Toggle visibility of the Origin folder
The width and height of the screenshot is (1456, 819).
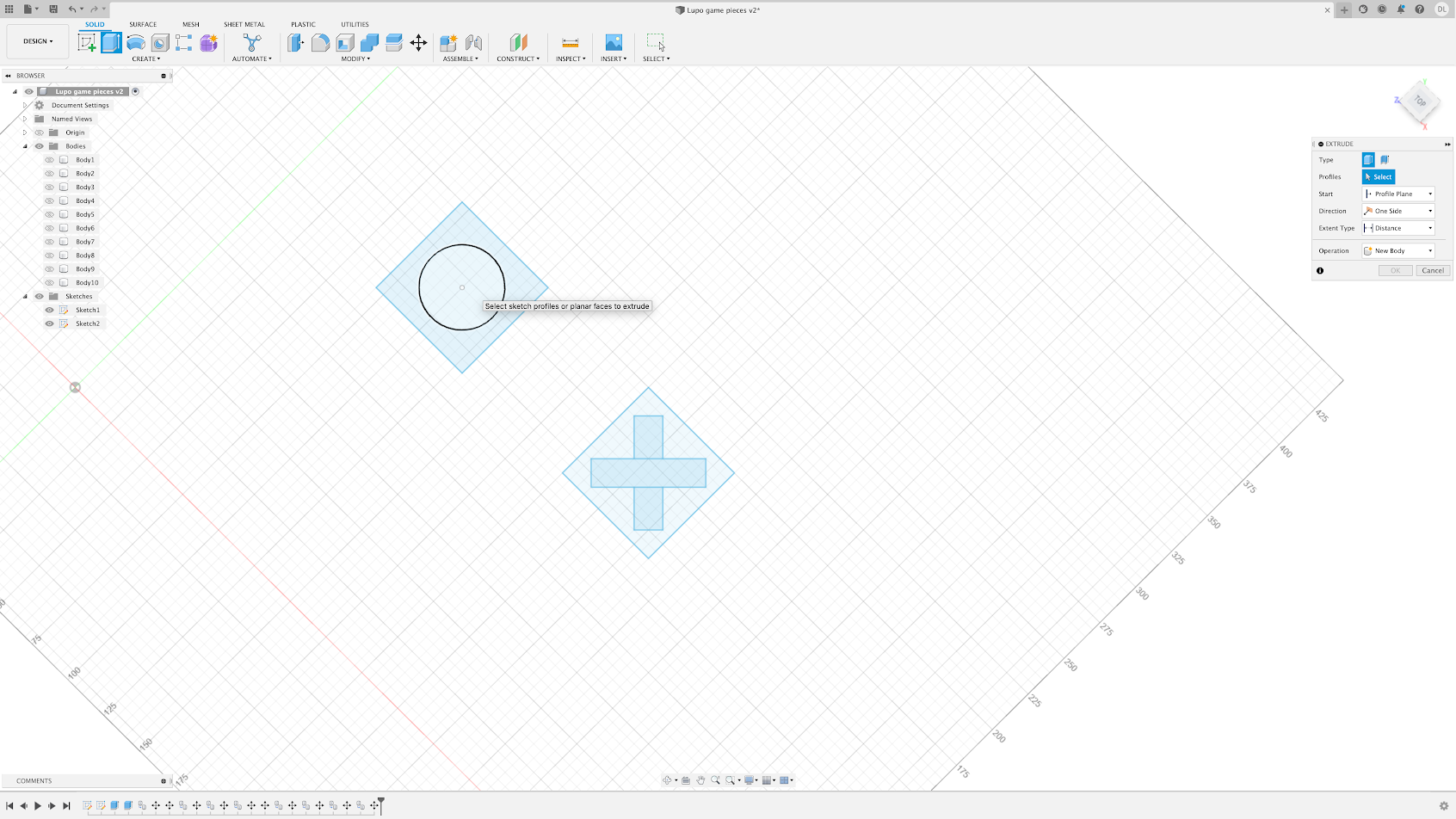39,132
